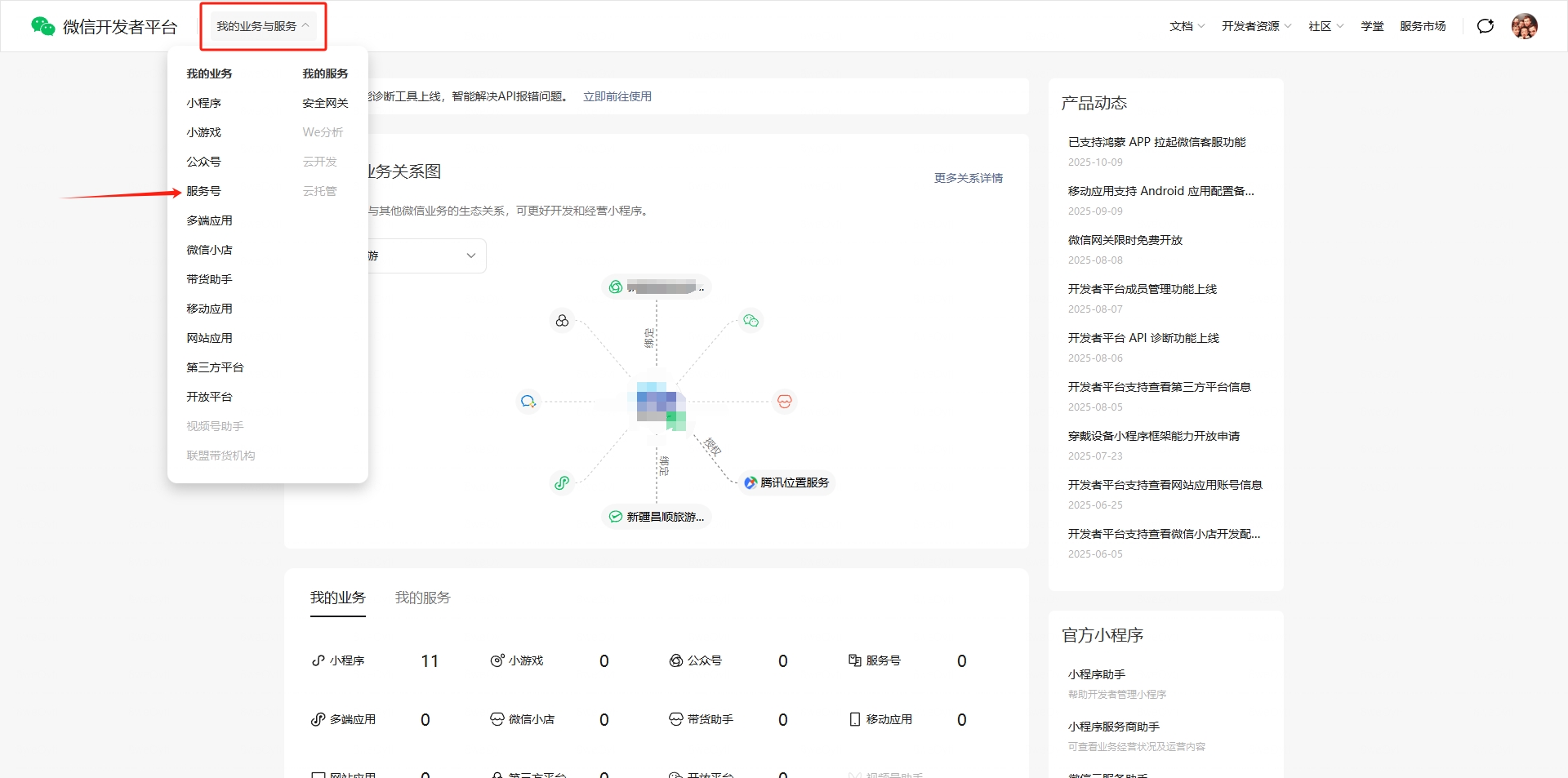
Task: Collapse the 我的业务与服务 dropdown
Action: point(263,26)
